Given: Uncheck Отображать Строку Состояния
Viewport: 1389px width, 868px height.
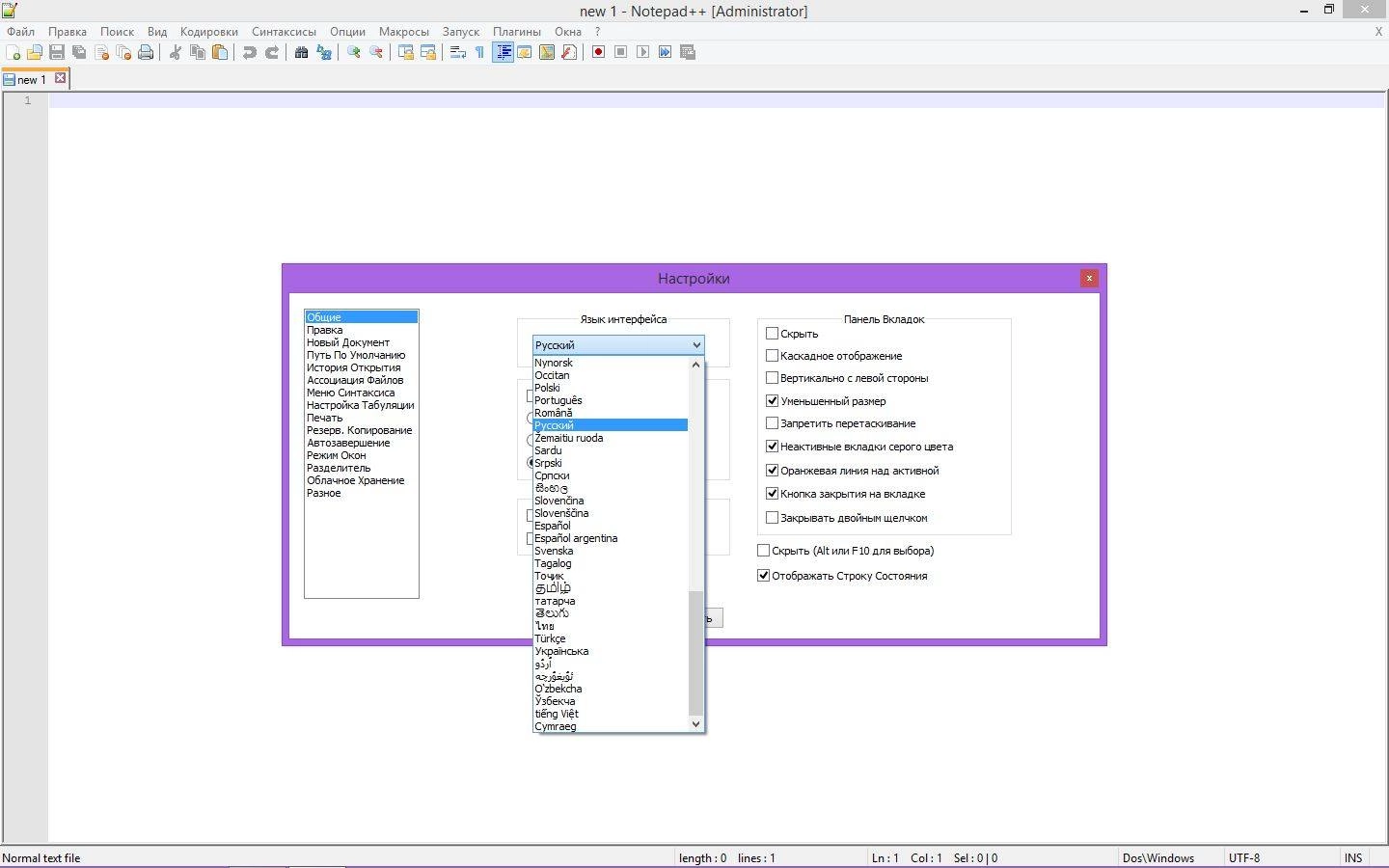Looking at the screenshot, I should (763, 575).
